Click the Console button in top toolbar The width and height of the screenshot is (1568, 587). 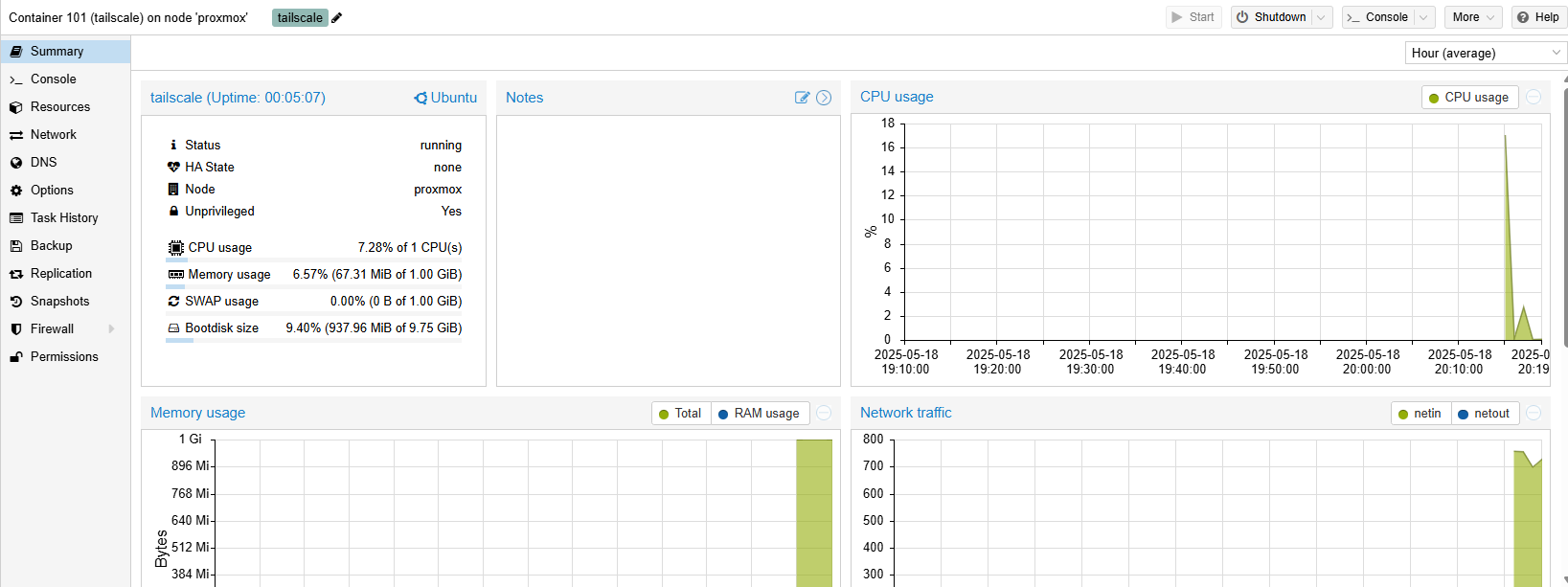pos(1377,17)
